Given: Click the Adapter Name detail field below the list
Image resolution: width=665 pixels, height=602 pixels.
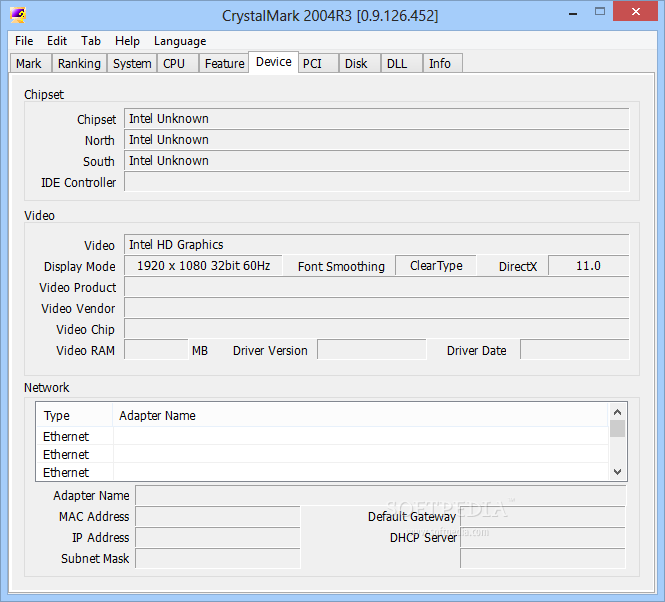Looking at the screenshot, I should [381, 495].
